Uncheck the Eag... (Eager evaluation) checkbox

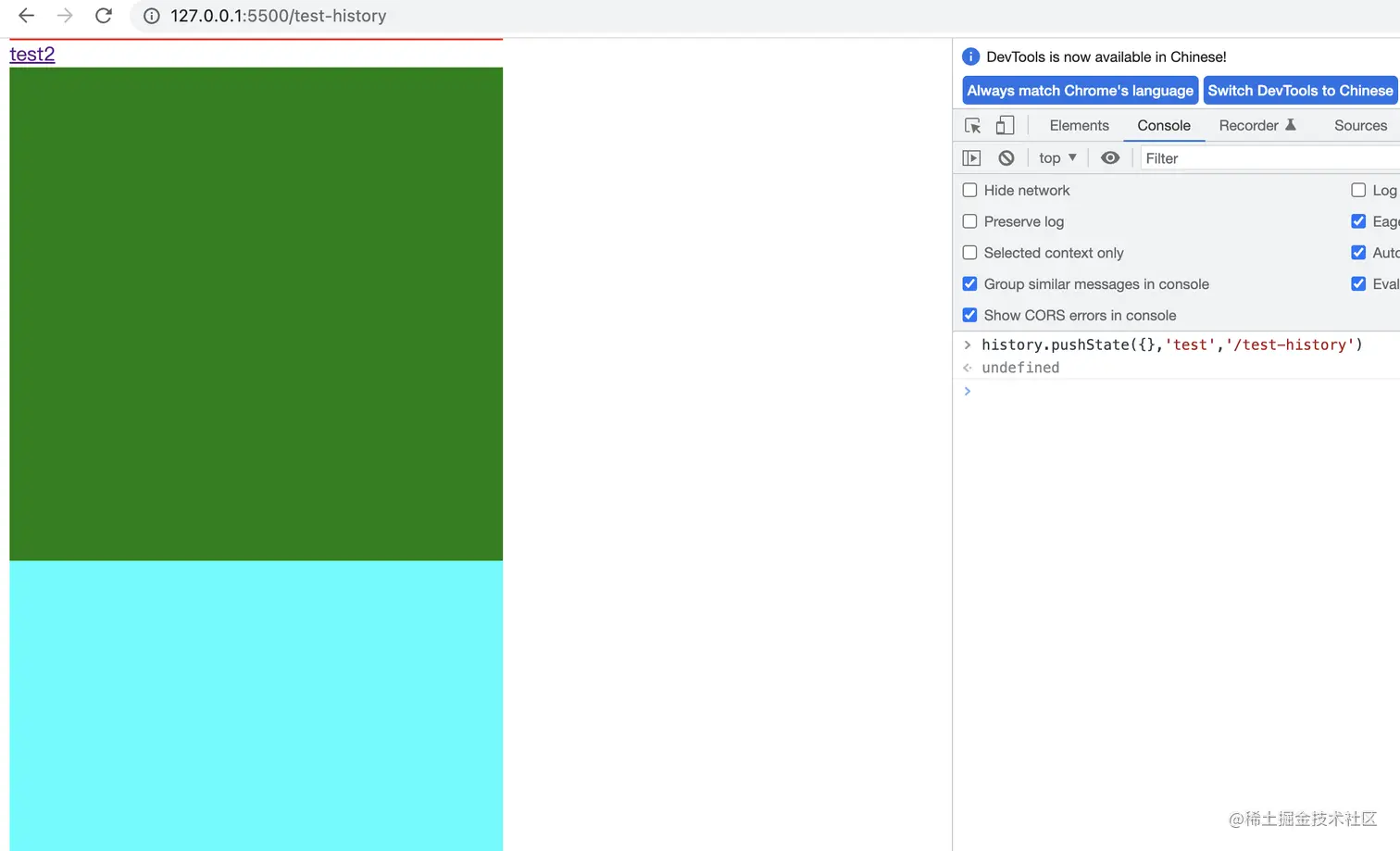(x=1358, y=221)
